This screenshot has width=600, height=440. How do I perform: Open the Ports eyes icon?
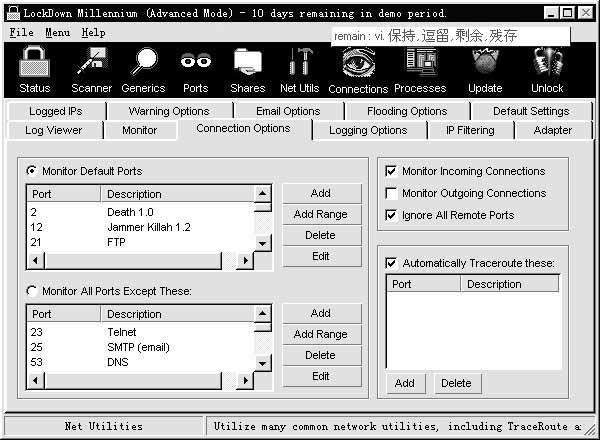point(196,61)
